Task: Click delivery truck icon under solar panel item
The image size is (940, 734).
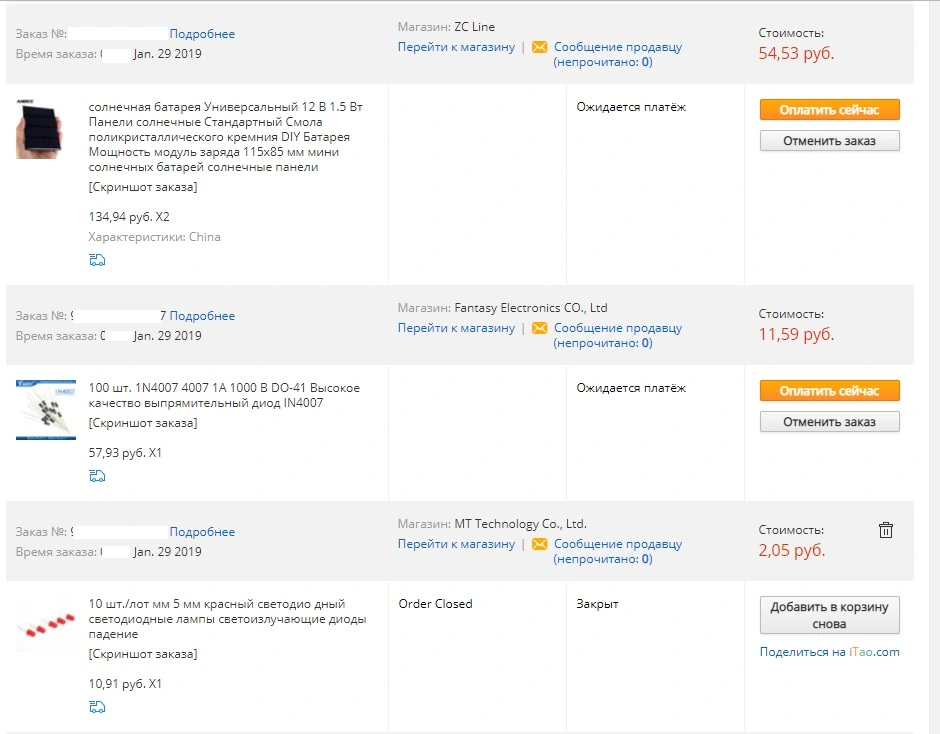Action: [97, 260]
